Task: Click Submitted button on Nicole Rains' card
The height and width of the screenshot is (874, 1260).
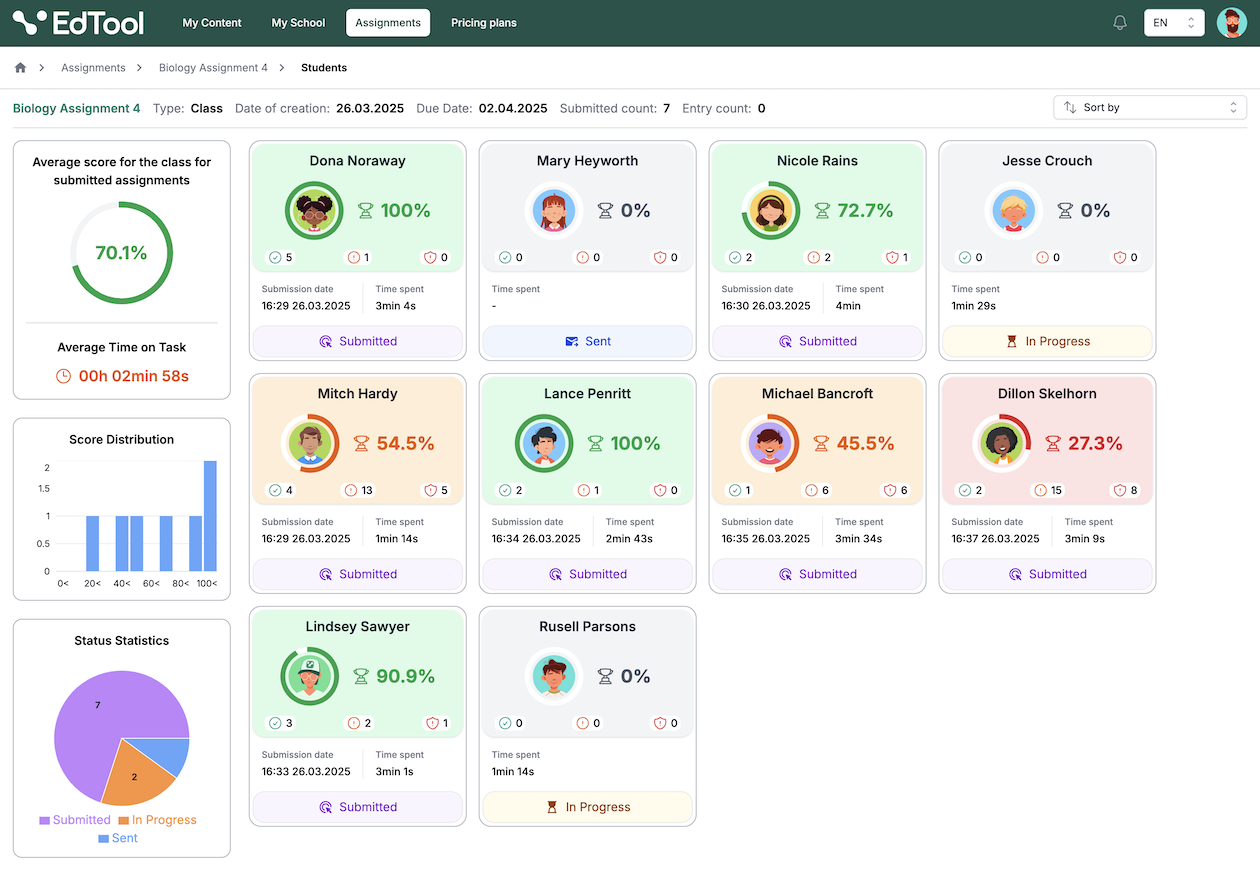Action: point(818,341)
